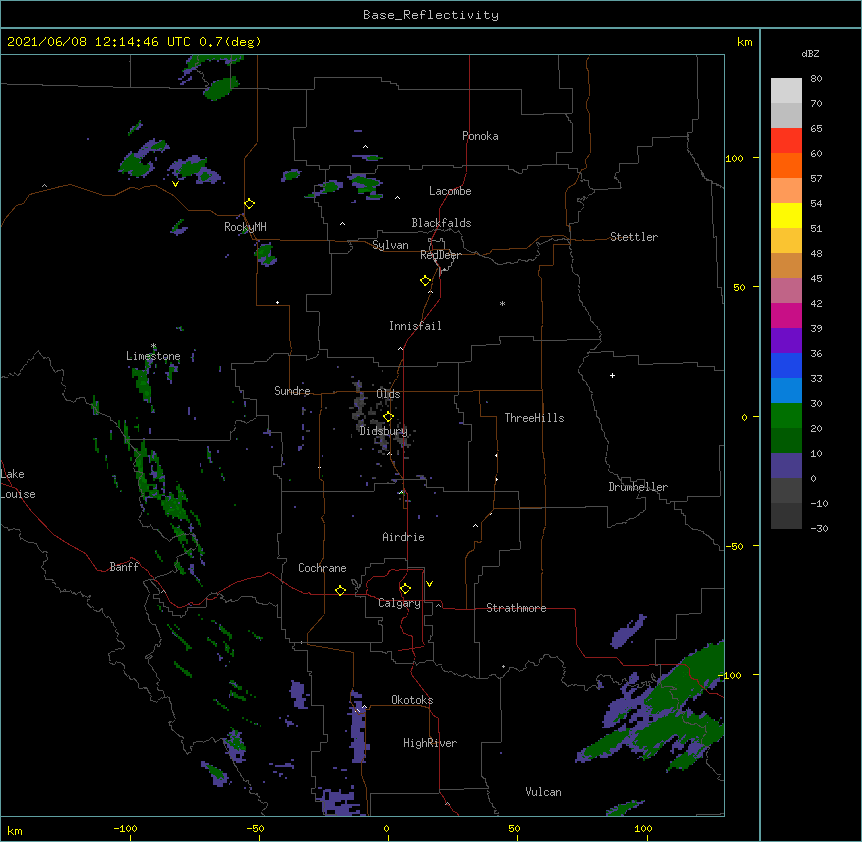Click the yellow diamond marker above Calgary
This screenshot has height=842, width=862.
pos(405,589)
